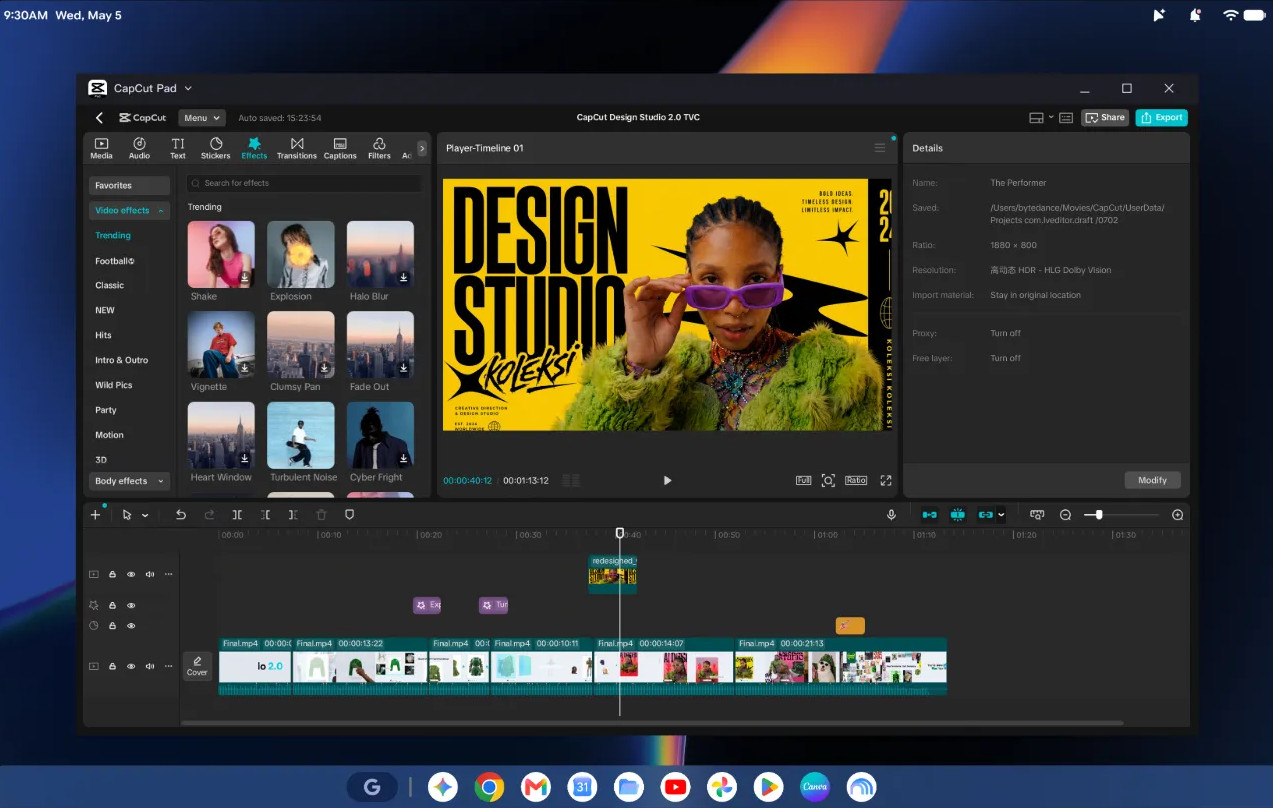Screen dimensions: 1273x808
Task: Open the layout switcher dropdown
Action: click(x=1041, y=118)
